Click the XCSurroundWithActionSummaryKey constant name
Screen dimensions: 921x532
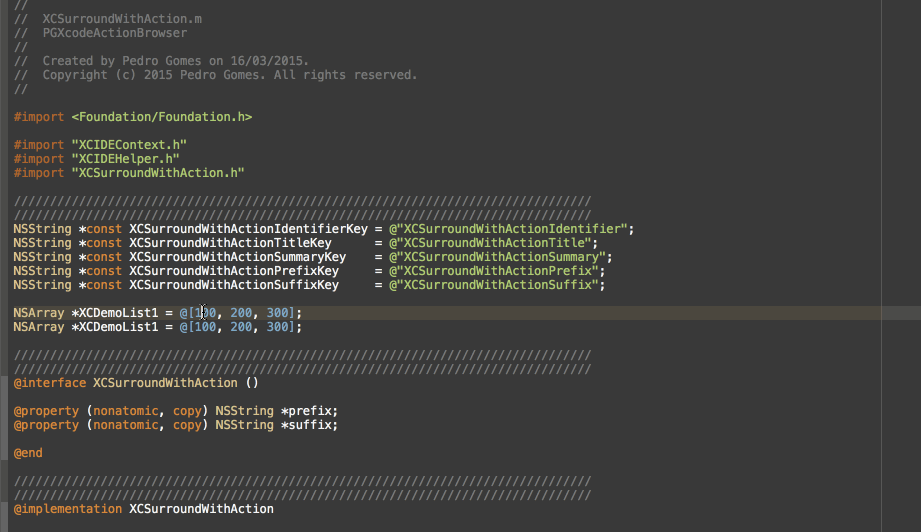pos(237,257)
